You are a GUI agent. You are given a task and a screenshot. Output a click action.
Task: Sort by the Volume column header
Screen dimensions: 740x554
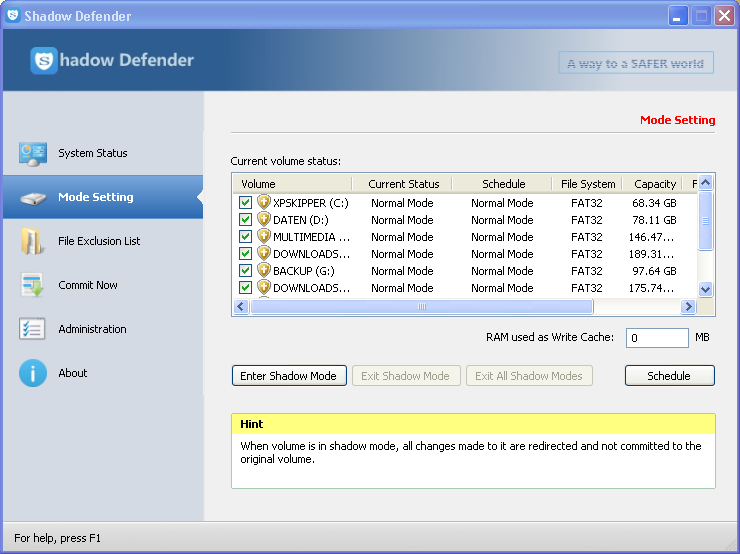292,184
